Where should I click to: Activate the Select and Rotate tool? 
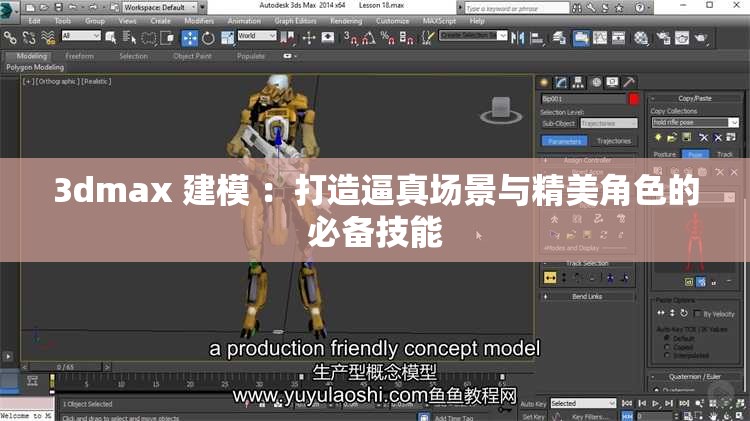pos(208,38)
